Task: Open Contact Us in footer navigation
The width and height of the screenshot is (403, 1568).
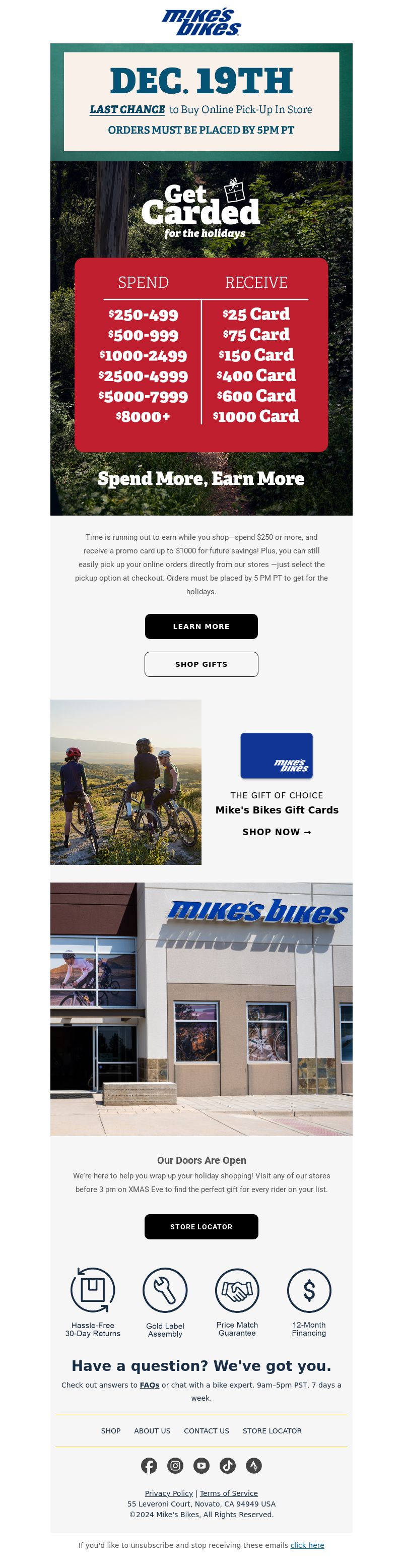Action: (x=207, y=1430)
